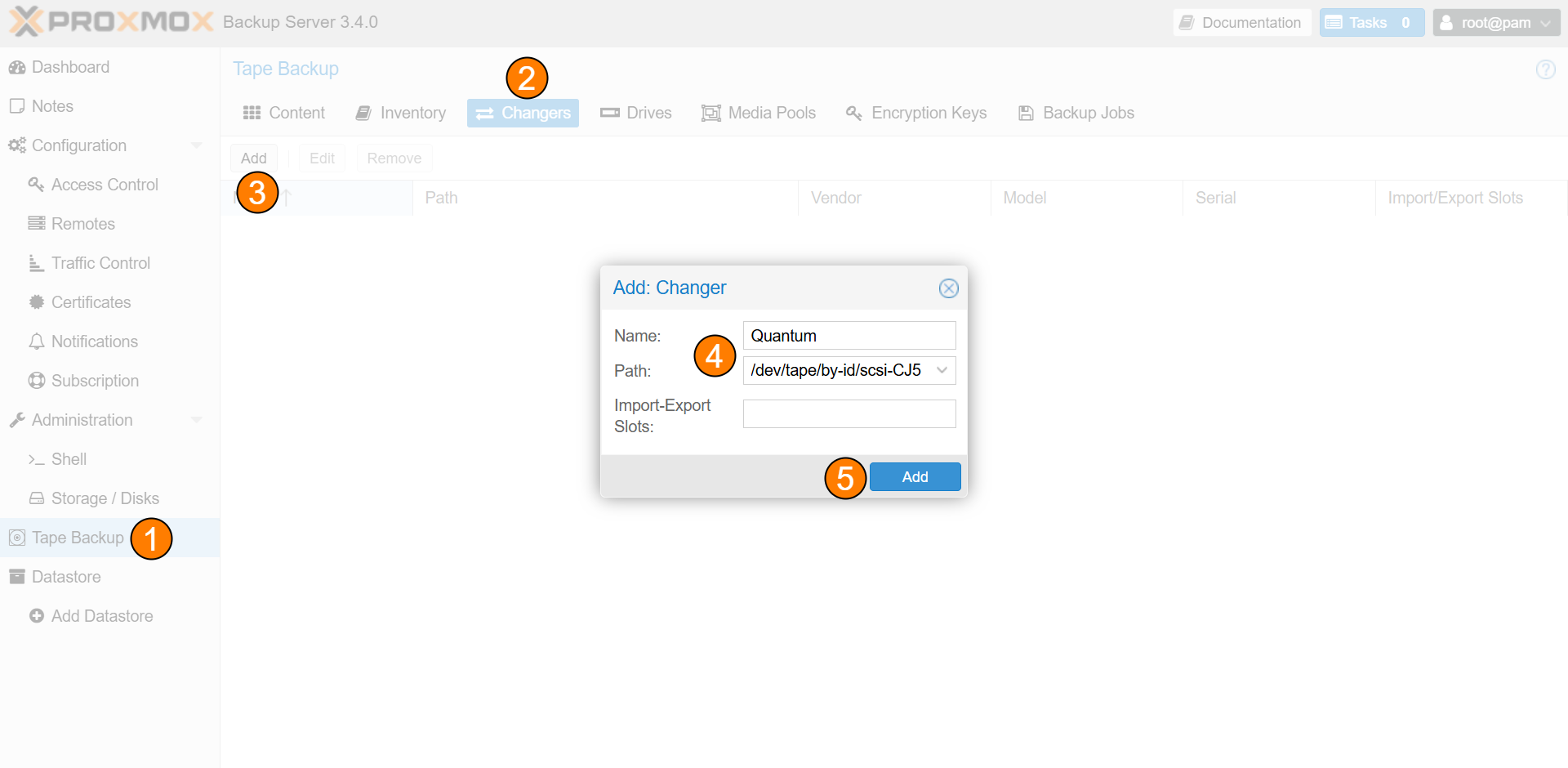Switch to the Drives tab
The height and width of the screenshot is (768, 1568).
coord(636,113)
